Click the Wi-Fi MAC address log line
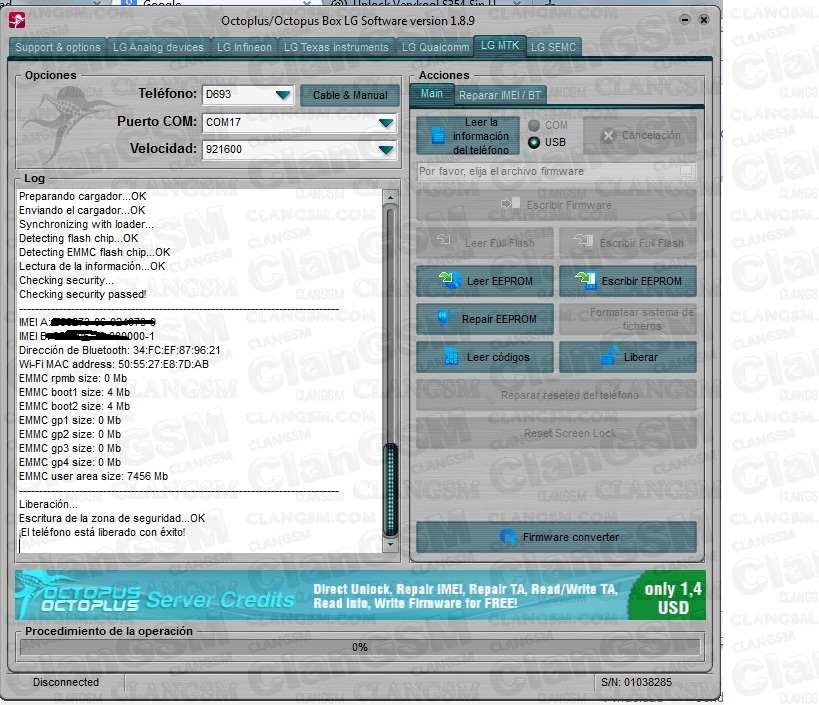 (x=114, y=364)
